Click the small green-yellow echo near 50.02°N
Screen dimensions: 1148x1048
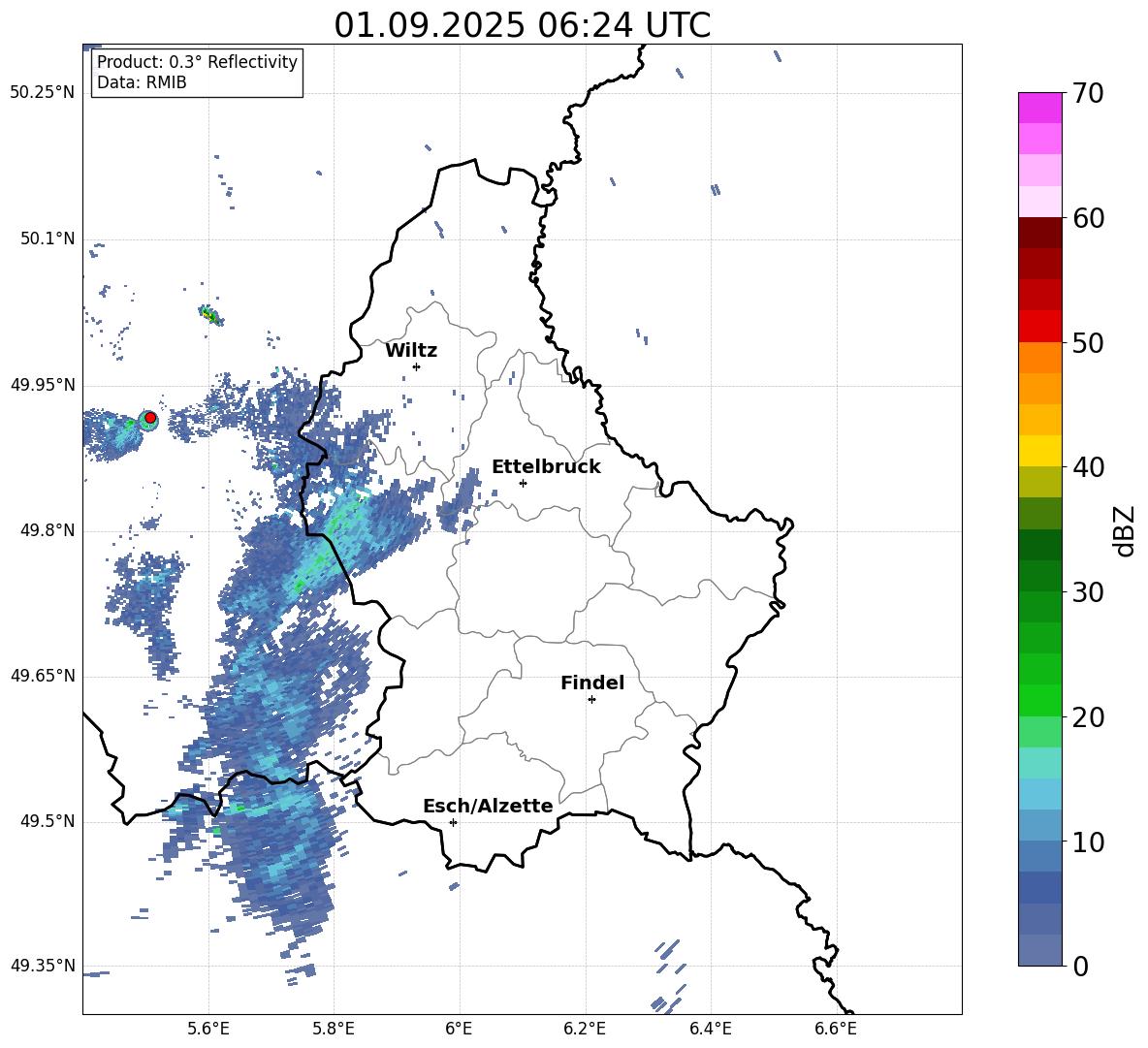coord(210,315)
